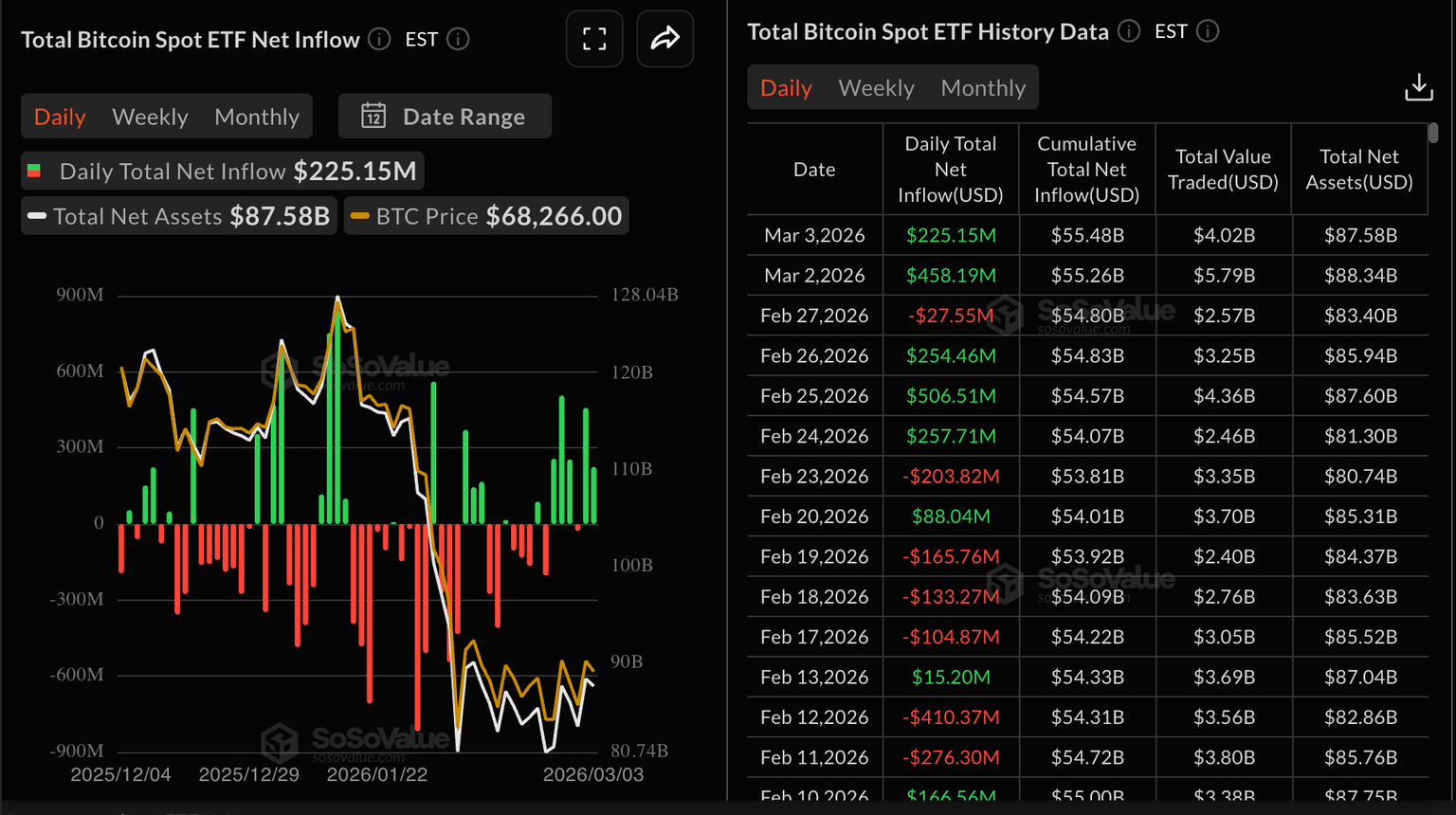Select Monthly tab in history table
This screenshot has width=1456, height=815.
coord(983,88)
